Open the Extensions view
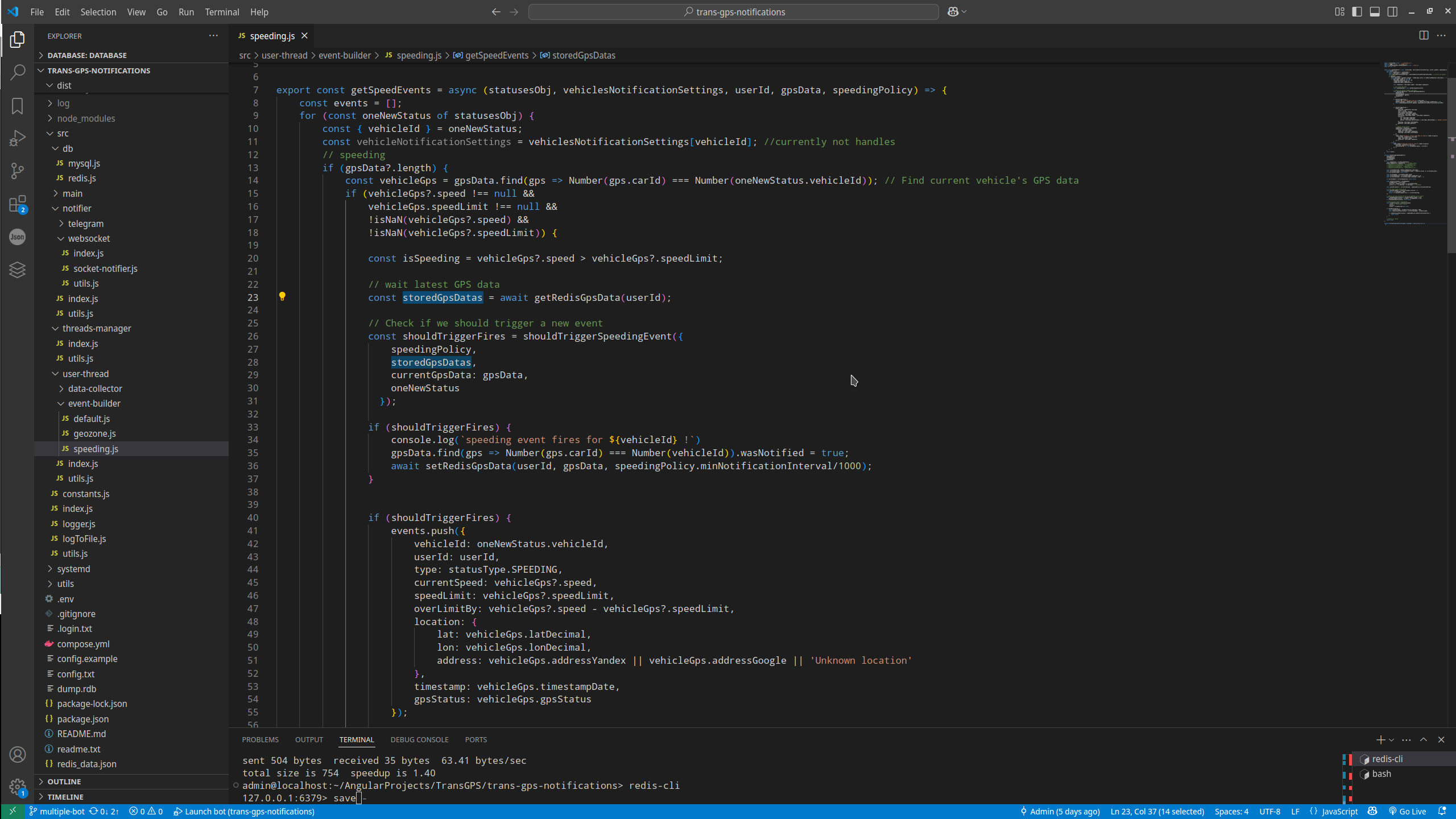The height and width of the screenshot is (819, 1456). [x=18, y=204]
